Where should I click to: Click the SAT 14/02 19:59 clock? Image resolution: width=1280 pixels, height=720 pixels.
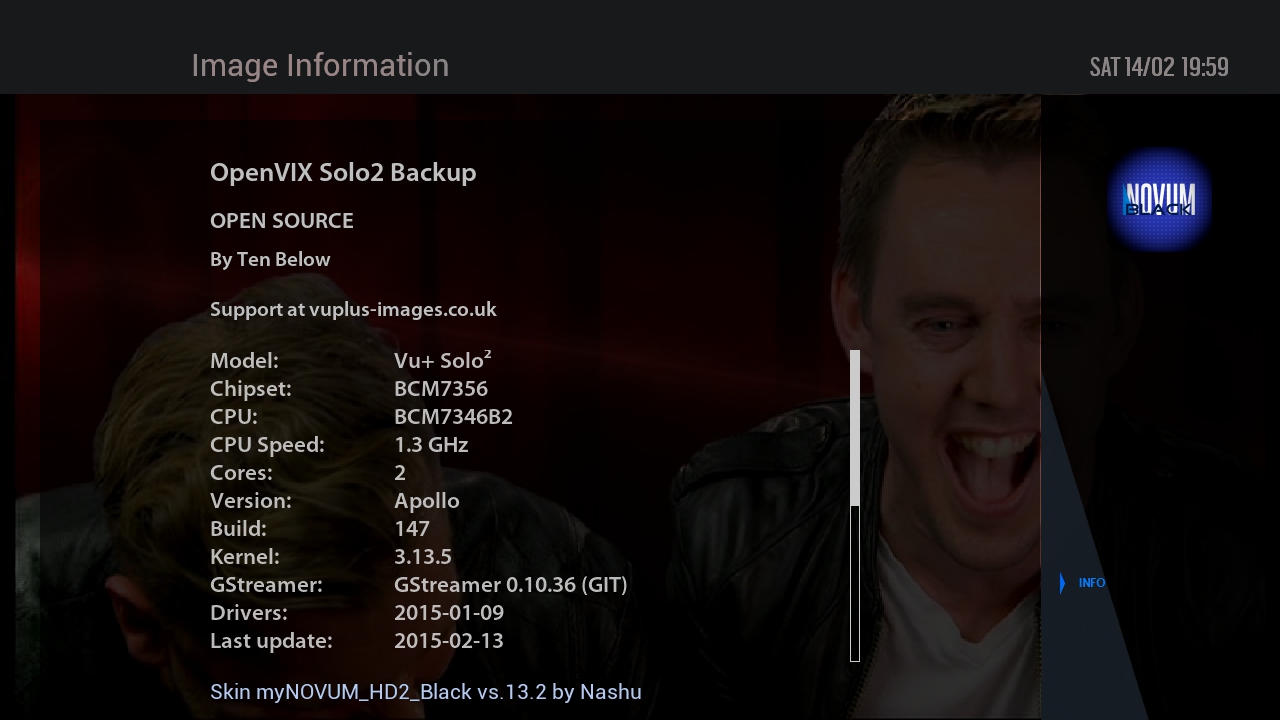coord(1159,67)
